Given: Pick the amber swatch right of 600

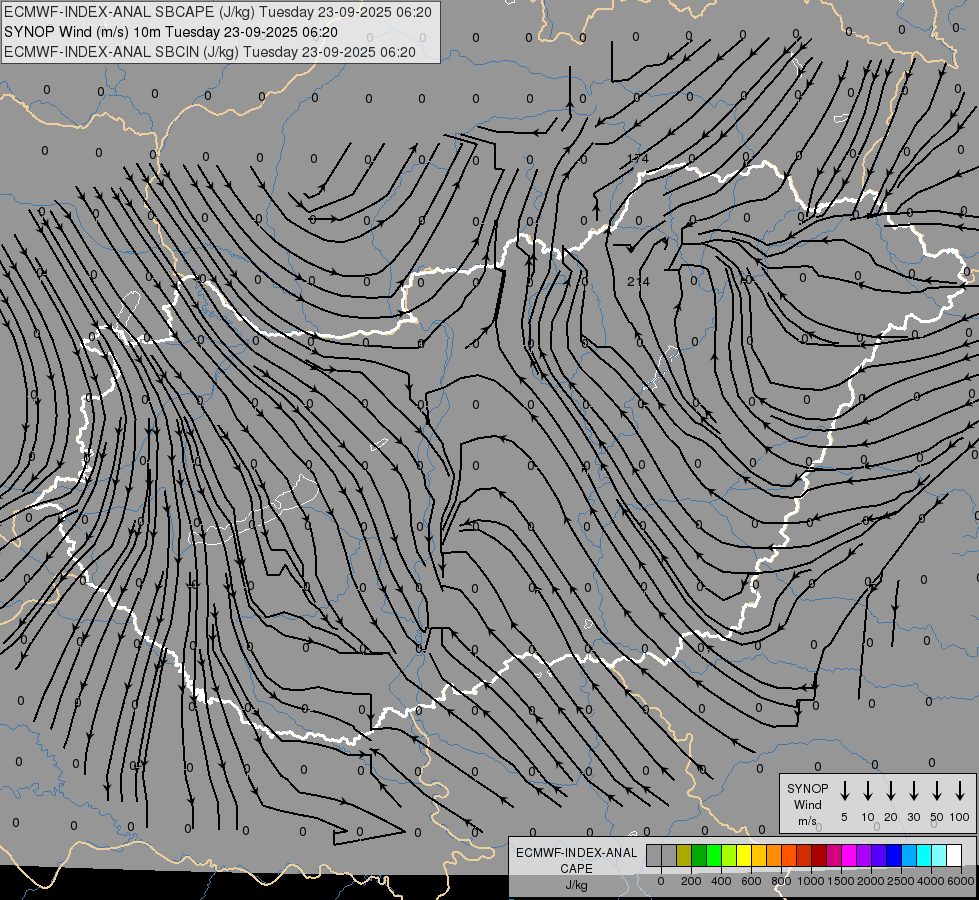Looking at the screenshot, I should point(759,855).
